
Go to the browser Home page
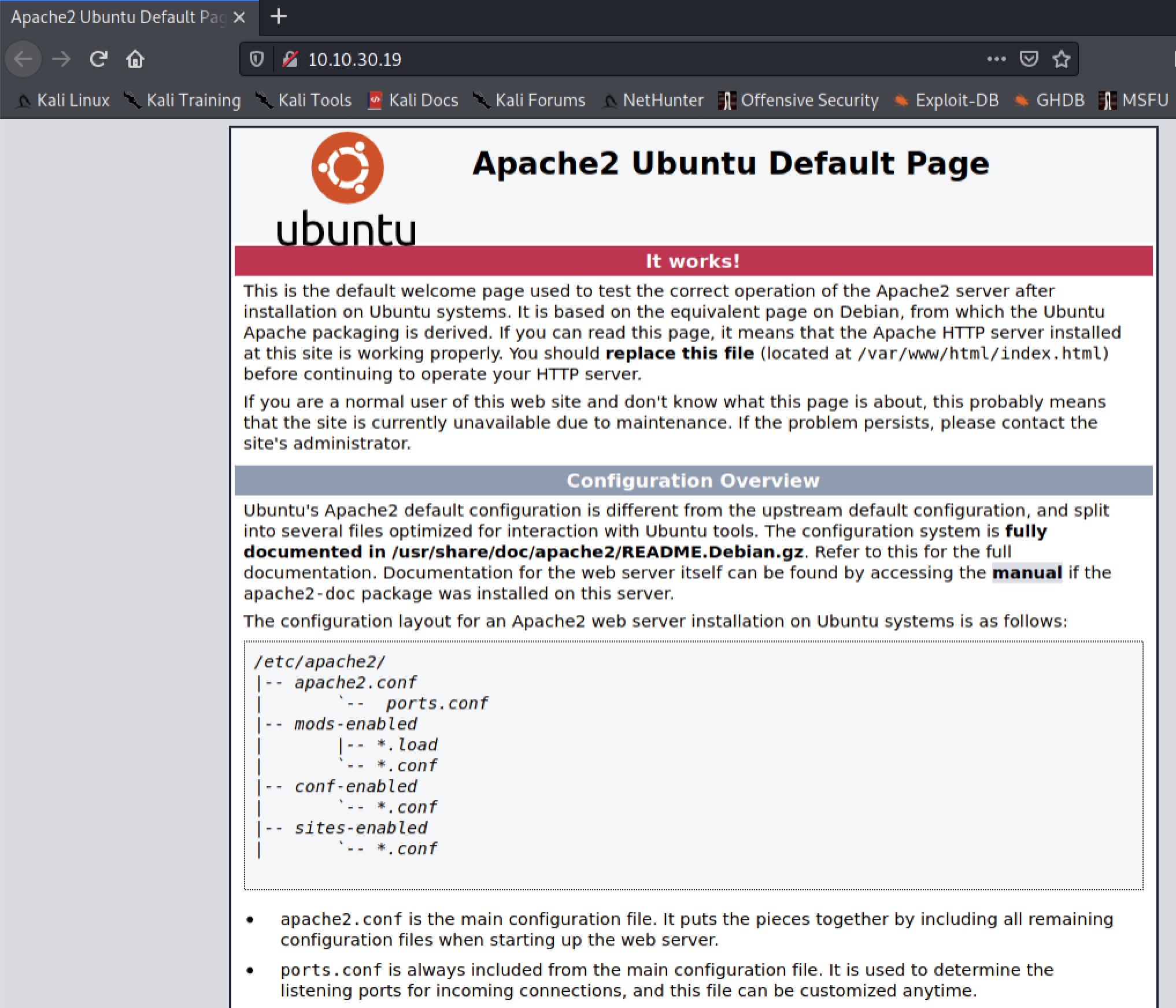tap(135, 59)
